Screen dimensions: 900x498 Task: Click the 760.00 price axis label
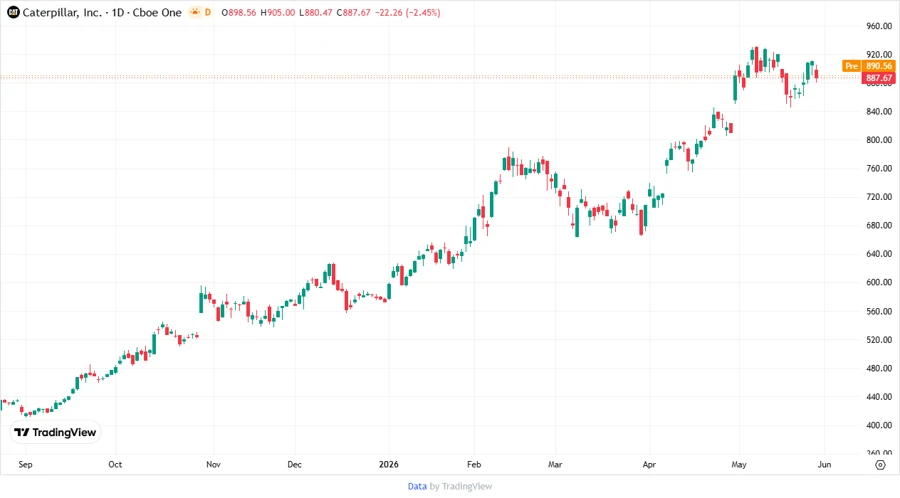pyautogui.click(x=879, y=169)
